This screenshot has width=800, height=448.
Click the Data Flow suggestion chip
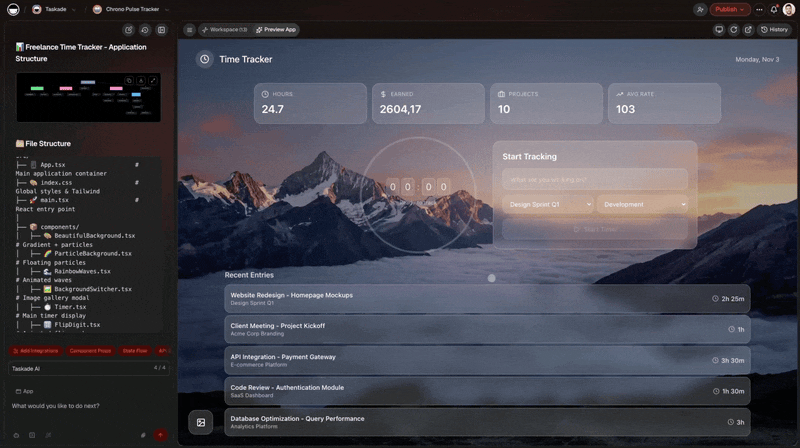pos(135,351)
